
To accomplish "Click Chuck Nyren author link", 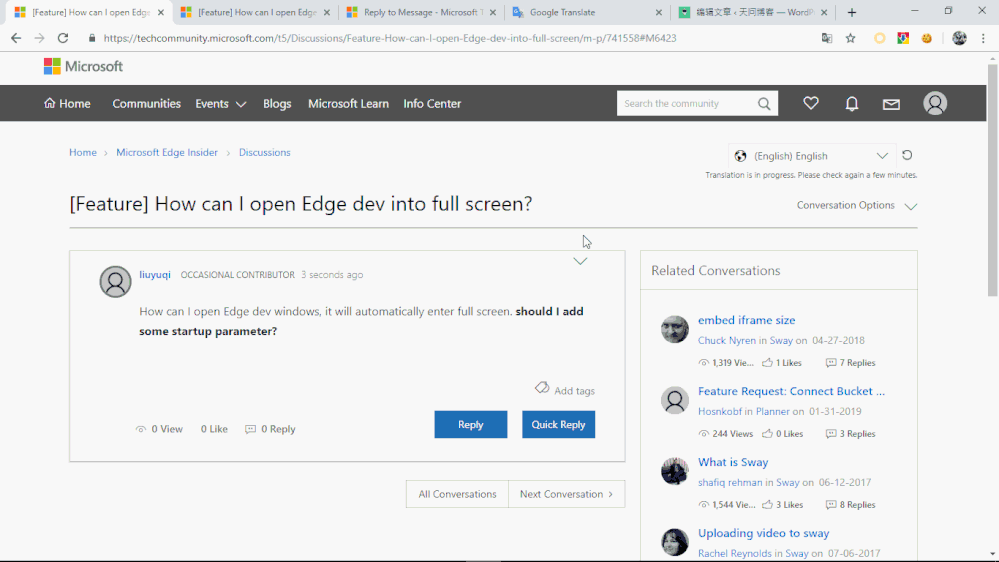I will pos(726,340).
